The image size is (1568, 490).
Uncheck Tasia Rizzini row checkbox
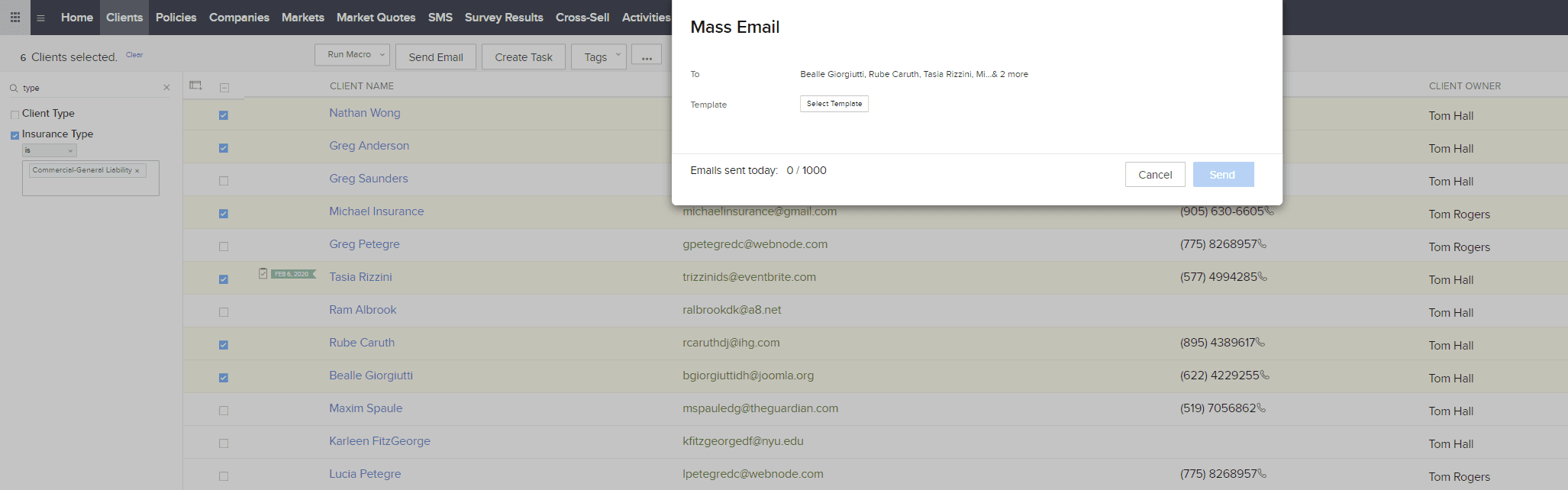click(x=224, y=279)
